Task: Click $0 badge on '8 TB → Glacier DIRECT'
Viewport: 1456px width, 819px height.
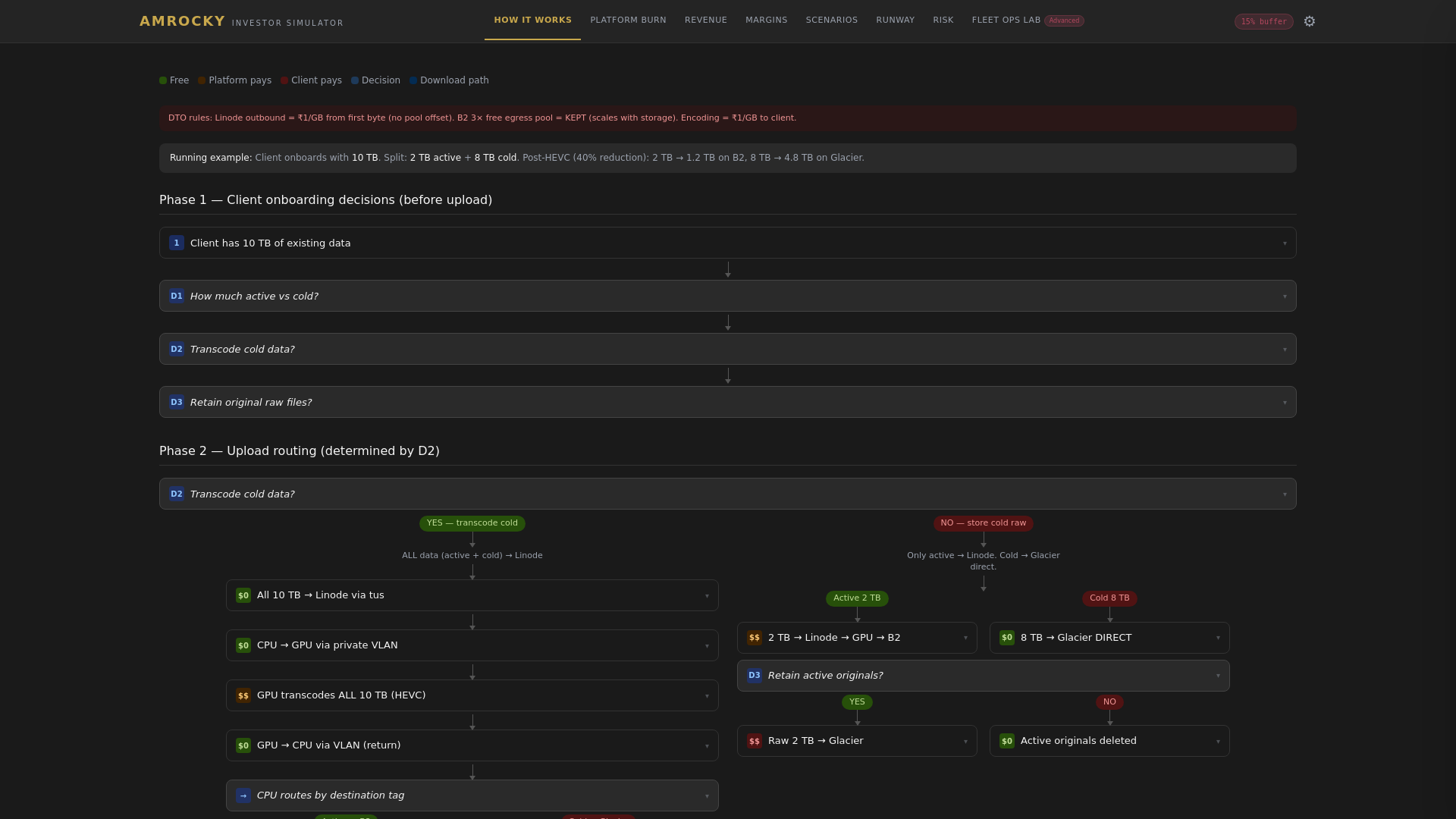Action: point(1007,638)
